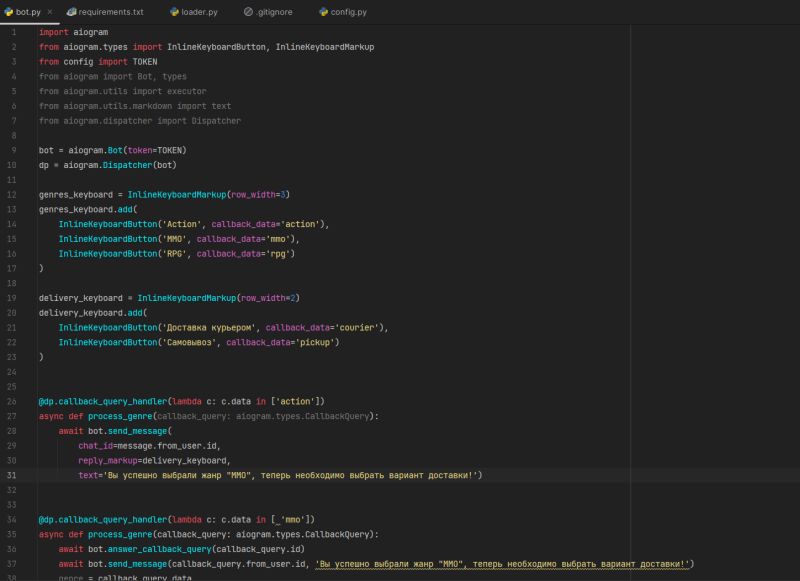Click greyed 'from aiogram.utils.markdown import text' line
This screenshot has width=800, height=581.
point(135,106)
